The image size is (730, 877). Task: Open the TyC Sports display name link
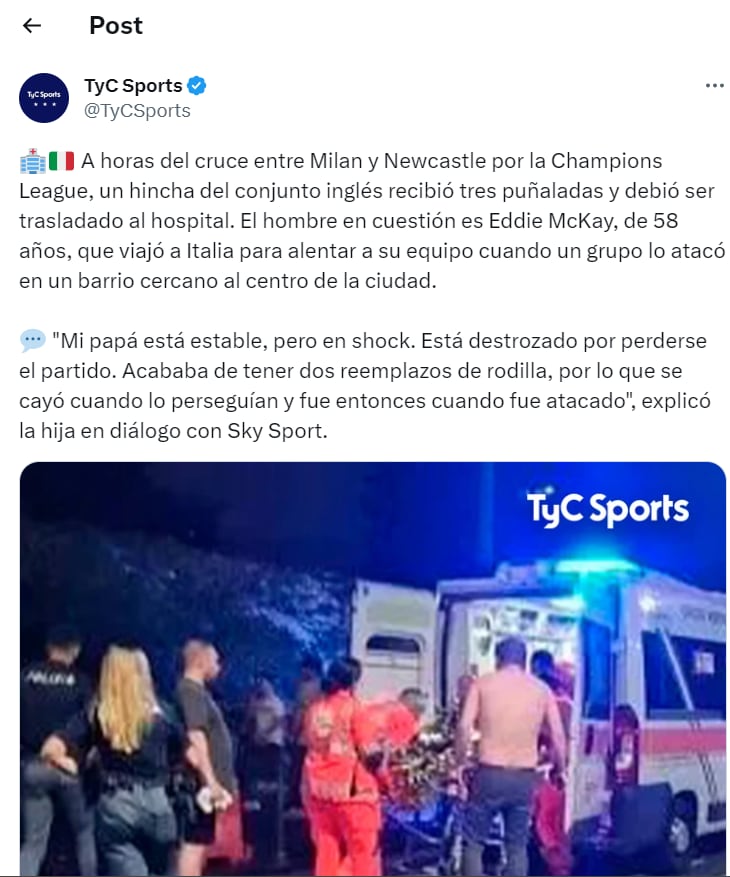pyautogui.click(x=133, y=86)
